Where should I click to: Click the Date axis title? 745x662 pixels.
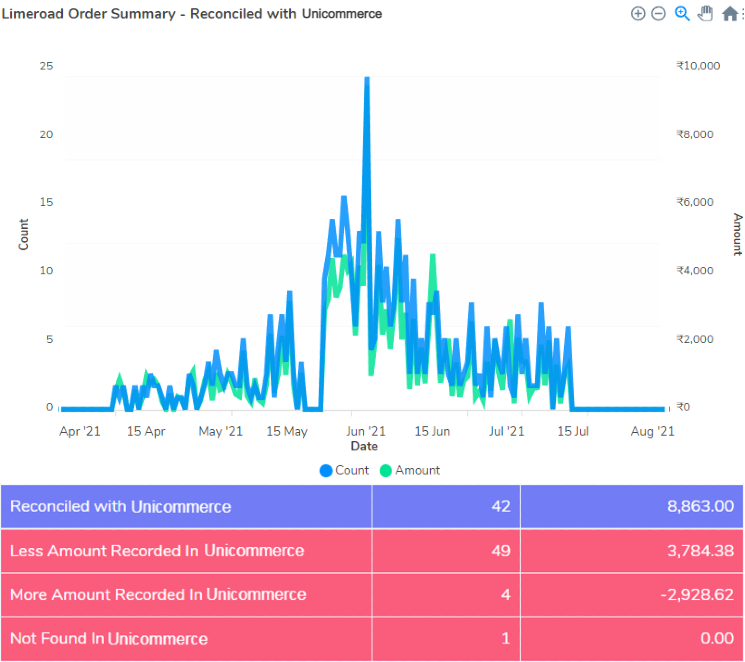click(364, 446)
